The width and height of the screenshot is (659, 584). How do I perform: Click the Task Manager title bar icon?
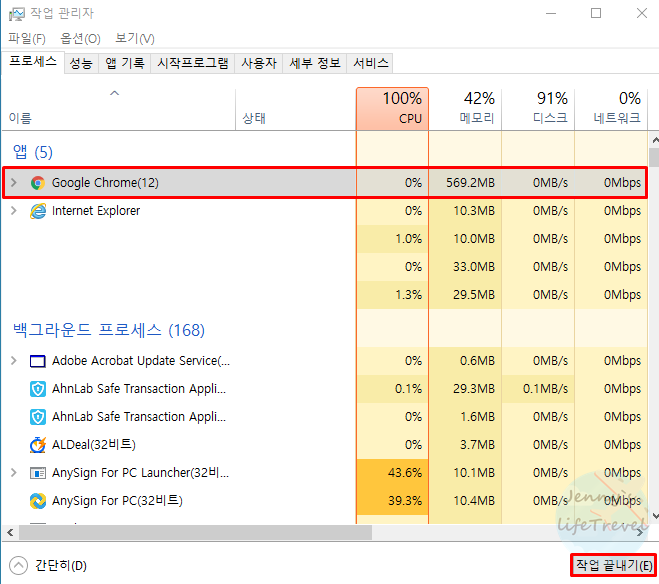pos(16,14)
